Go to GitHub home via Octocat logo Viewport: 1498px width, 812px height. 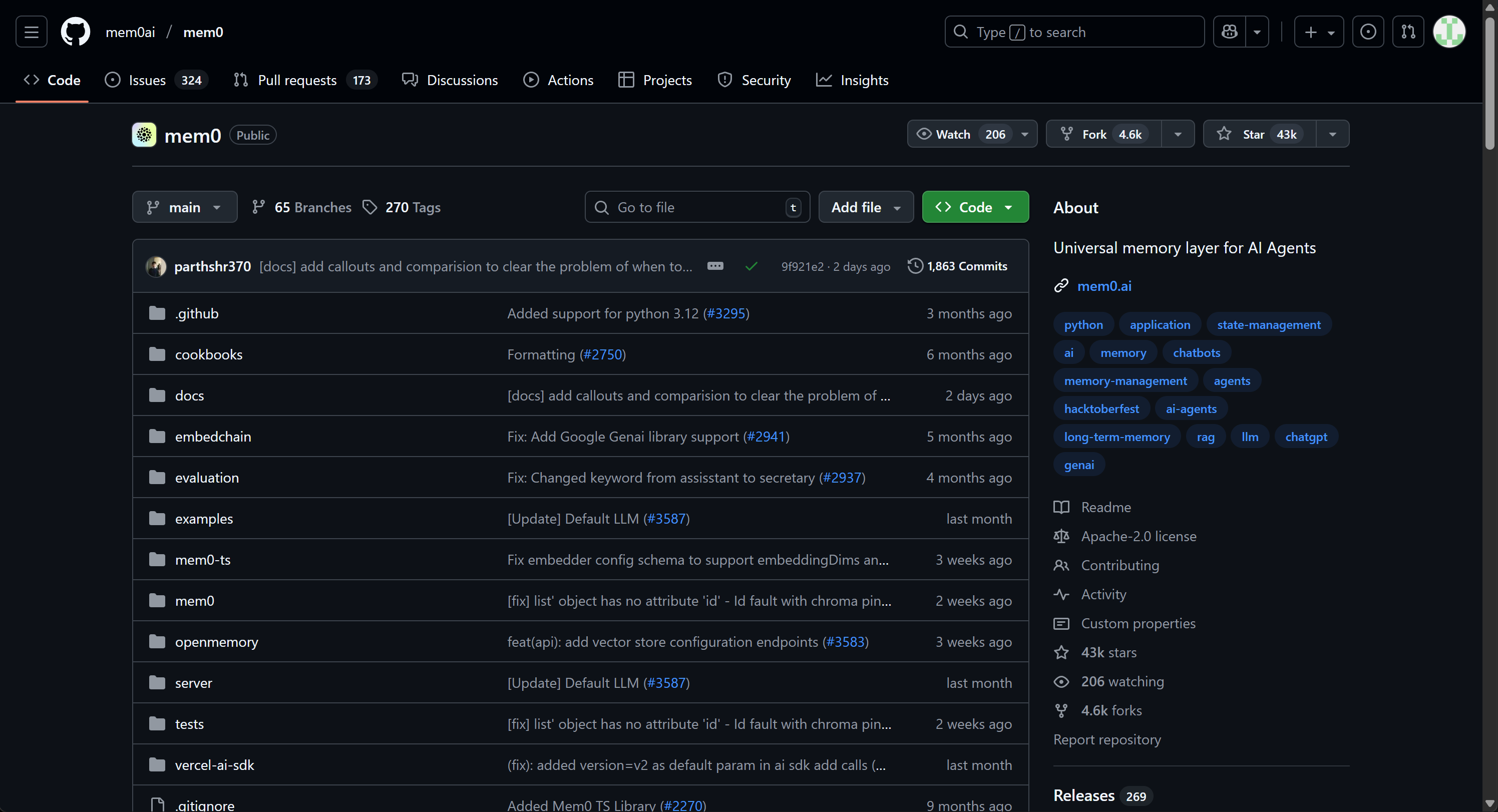click(76, 32)
